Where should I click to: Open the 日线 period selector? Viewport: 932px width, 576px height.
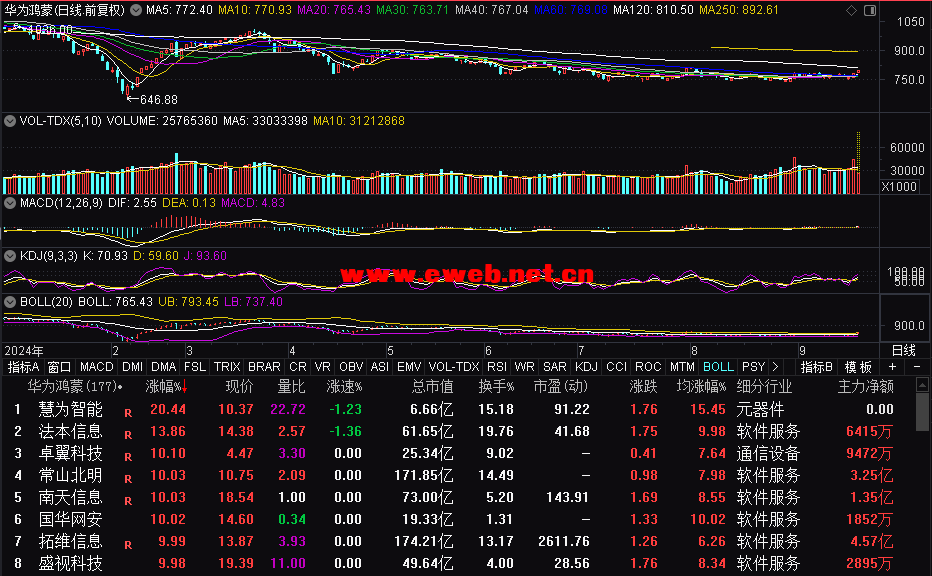[904, 350]
